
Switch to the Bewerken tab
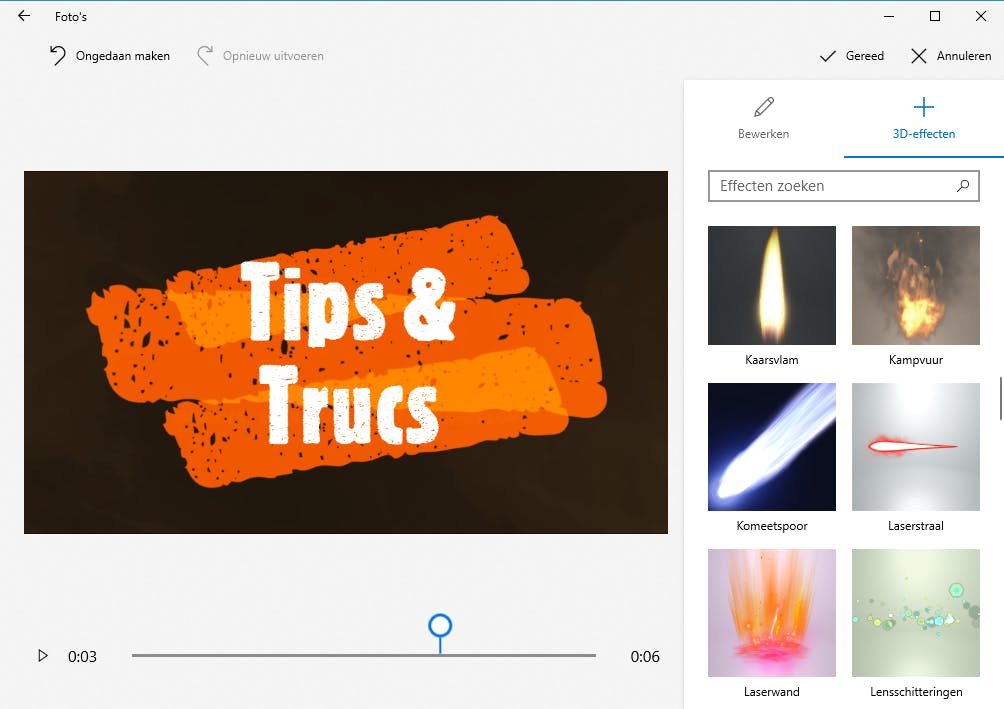[x=763, y=118]
